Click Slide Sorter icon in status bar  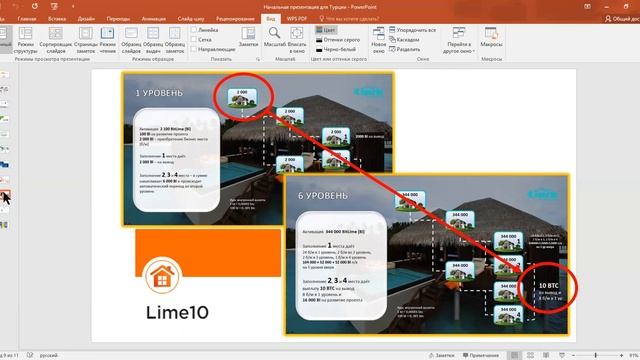coord(530,356)
